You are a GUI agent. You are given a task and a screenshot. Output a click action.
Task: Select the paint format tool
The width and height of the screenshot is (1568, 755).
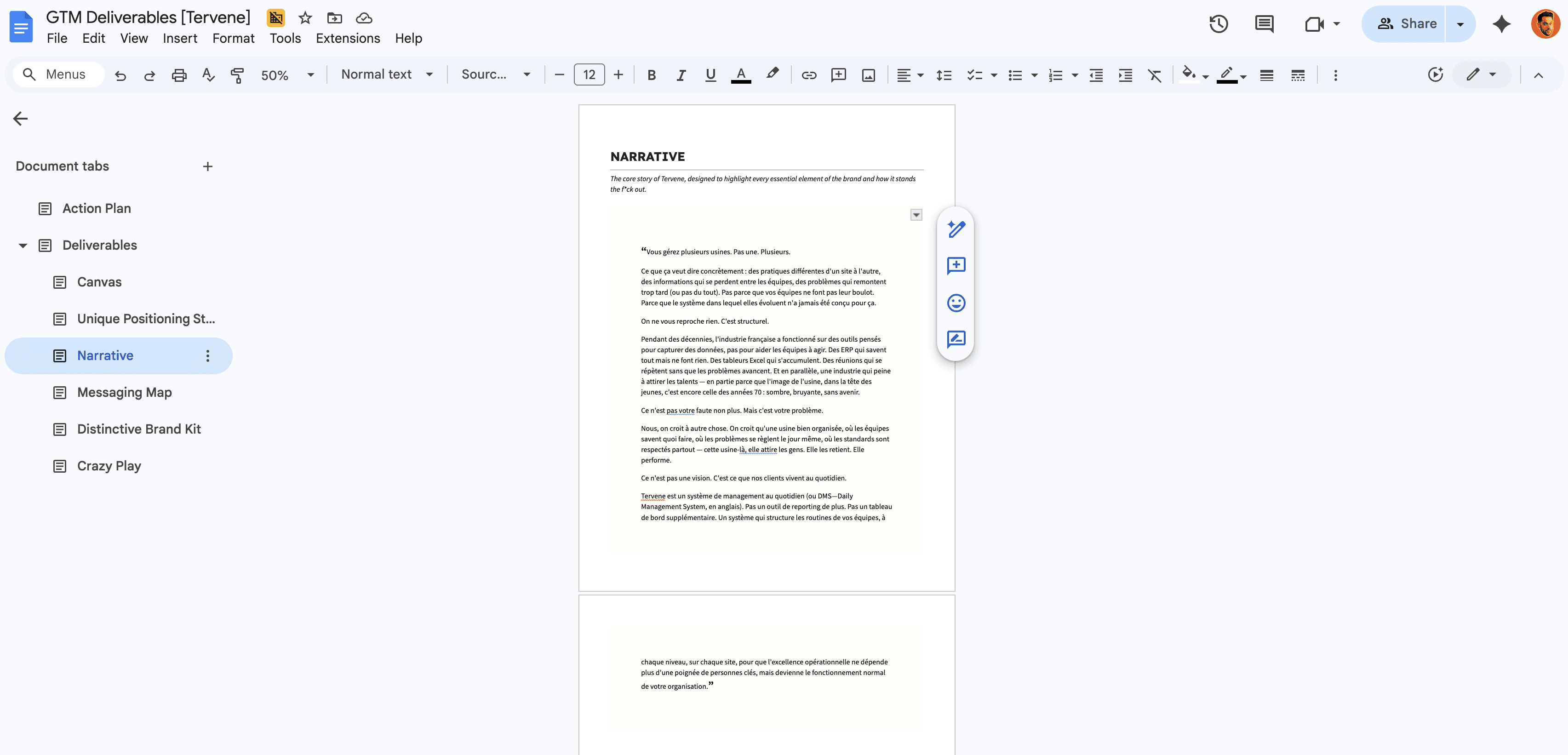pyautogui.click(x=237, y=74)
